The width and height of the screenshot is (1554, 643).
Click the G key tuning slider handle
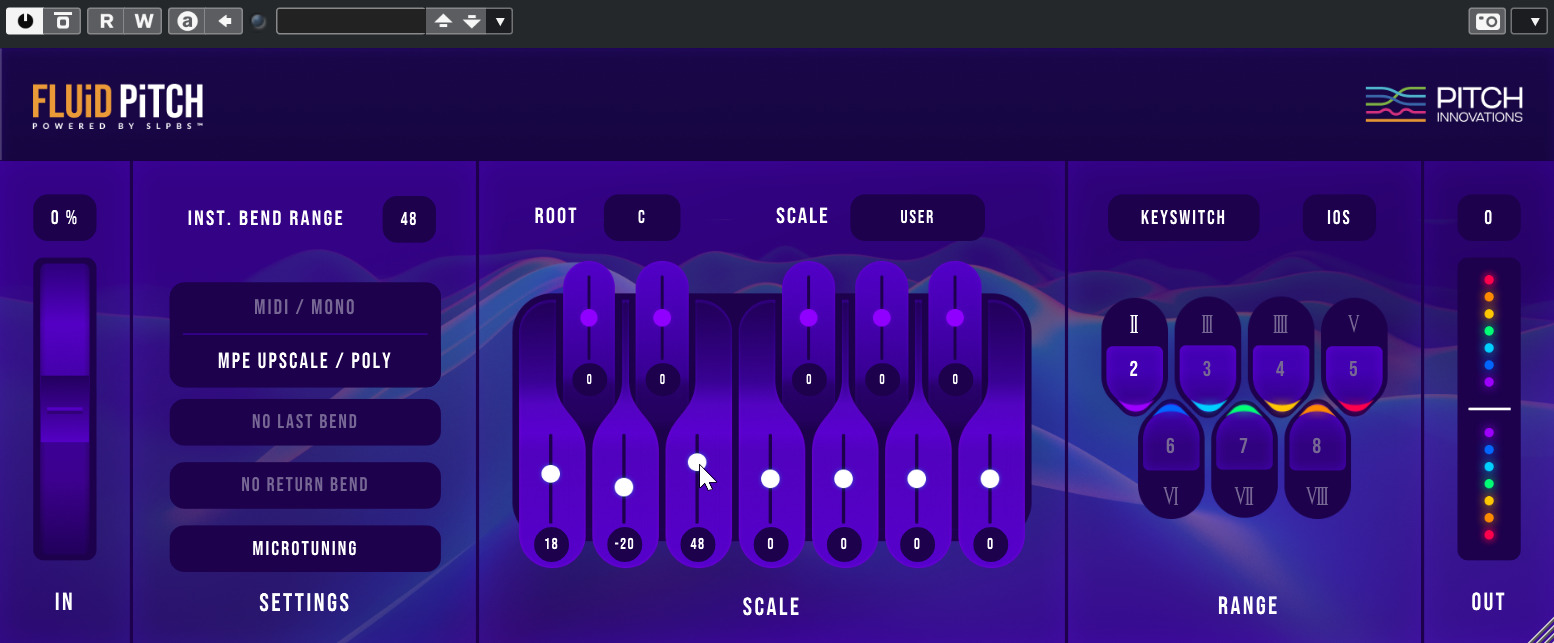(843, 479)
